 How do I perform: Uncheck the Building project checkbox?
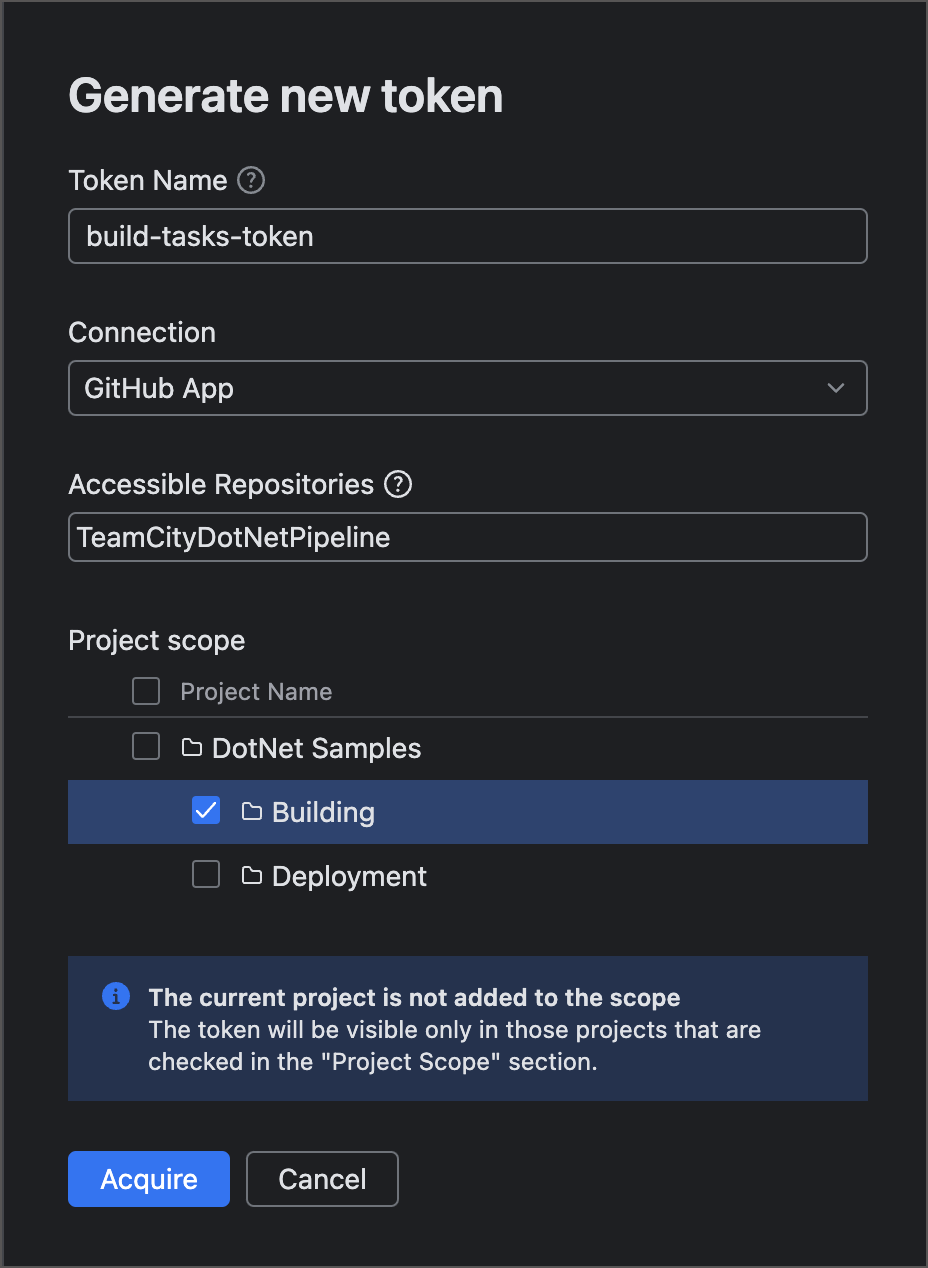tap(205, 810)
